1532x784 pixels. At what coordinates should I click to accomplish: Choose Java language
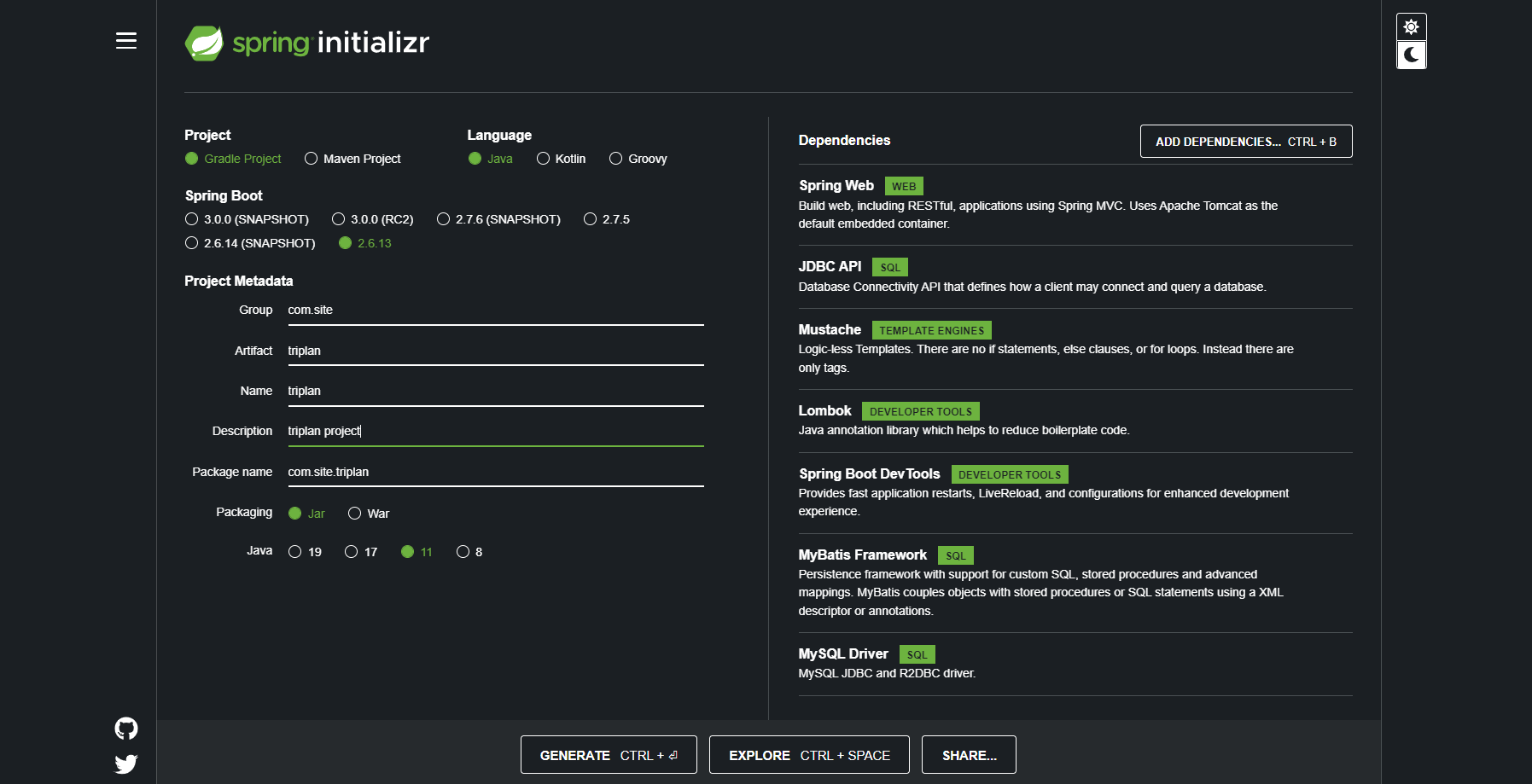[x=491, y=159]
